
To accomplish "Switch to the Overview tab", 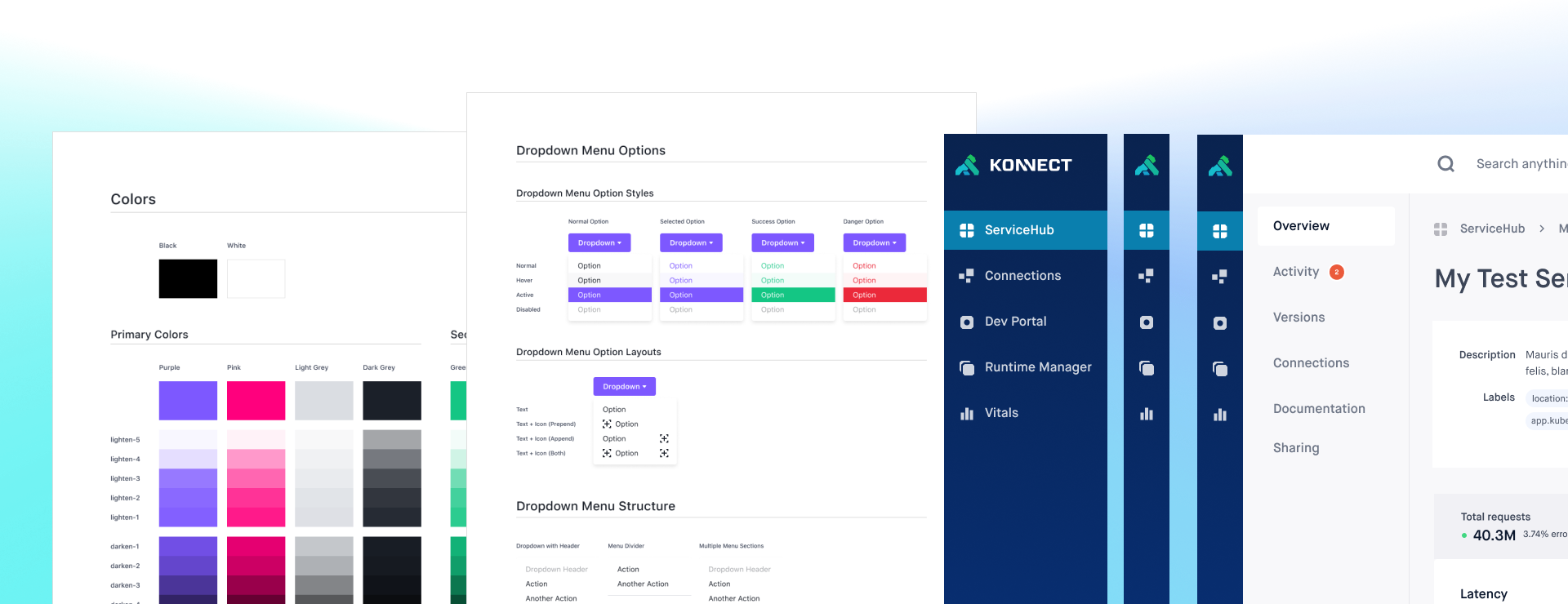I will click(1301, 226).
